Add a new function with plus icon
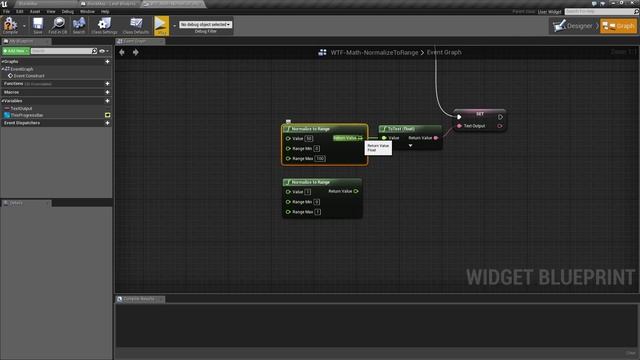Screen dimensions: 640x360 coord(107,84)
